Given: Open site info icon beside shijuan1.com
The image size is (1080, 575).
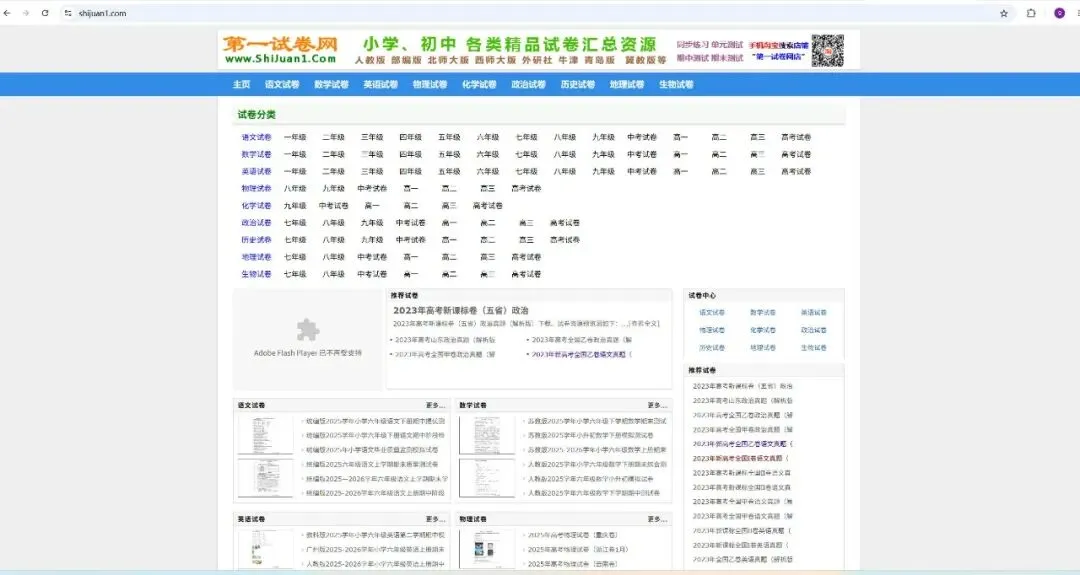Looking at the screenshot, I should coord(68,13).
